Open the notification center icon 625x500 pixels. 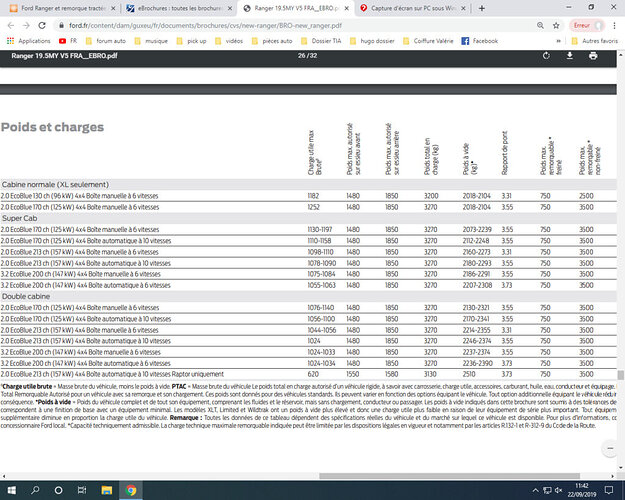click(609, 490)
